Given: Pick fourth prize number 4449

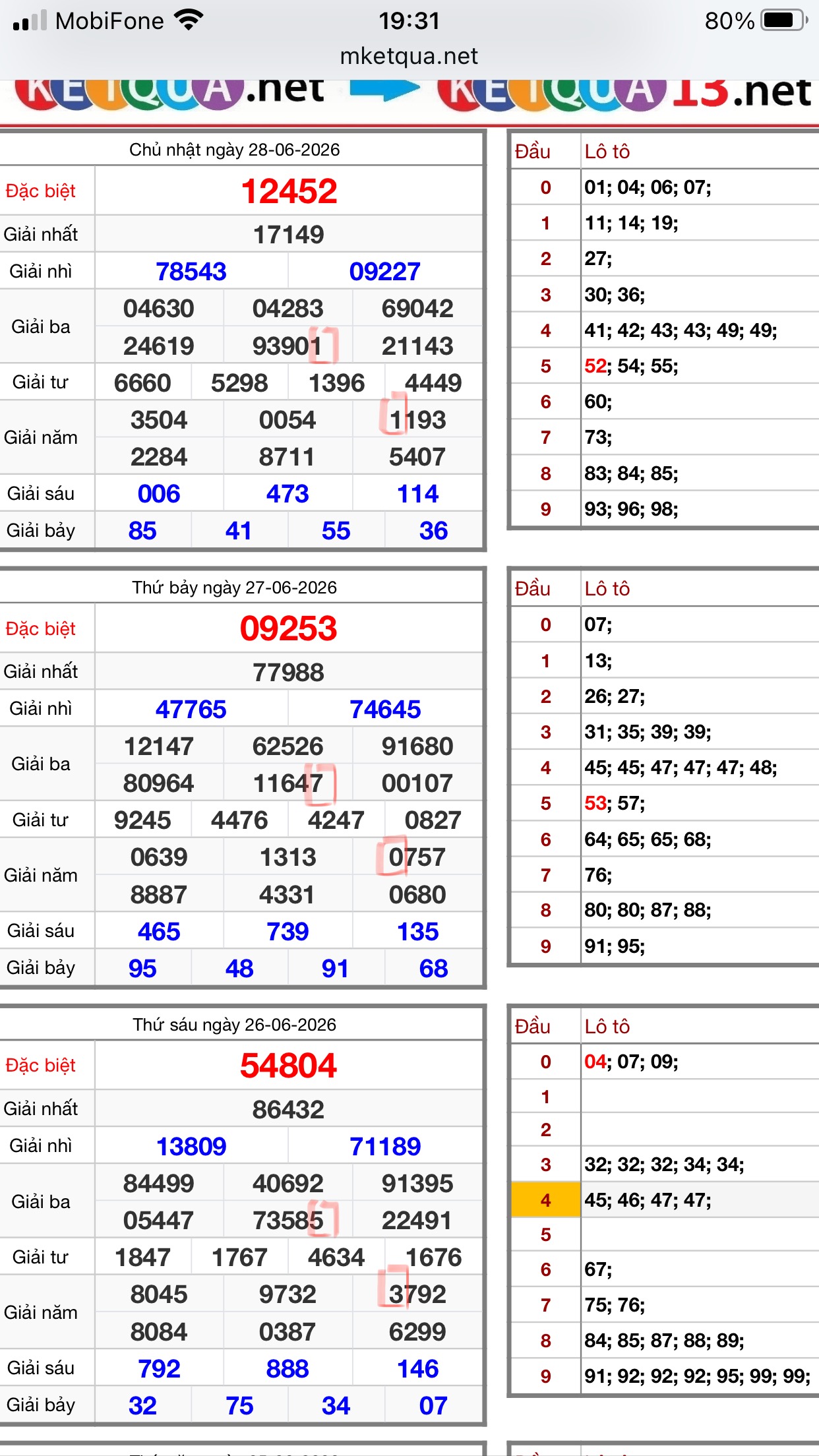Looking at the screenshot, I should 433,383.
